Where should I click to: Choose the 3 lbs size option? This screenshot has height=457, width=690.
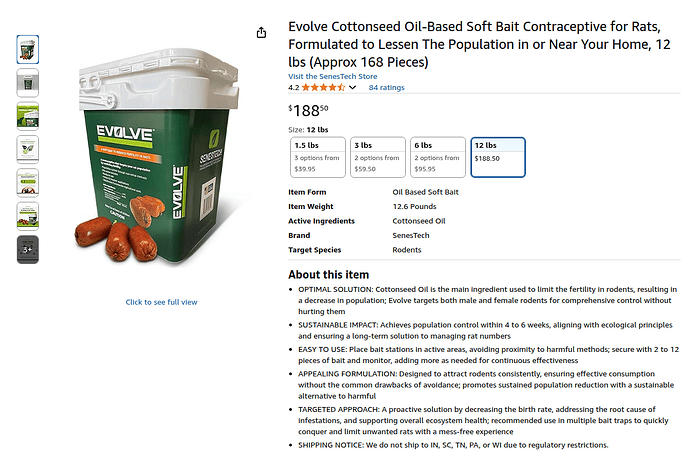click(377, 157)
